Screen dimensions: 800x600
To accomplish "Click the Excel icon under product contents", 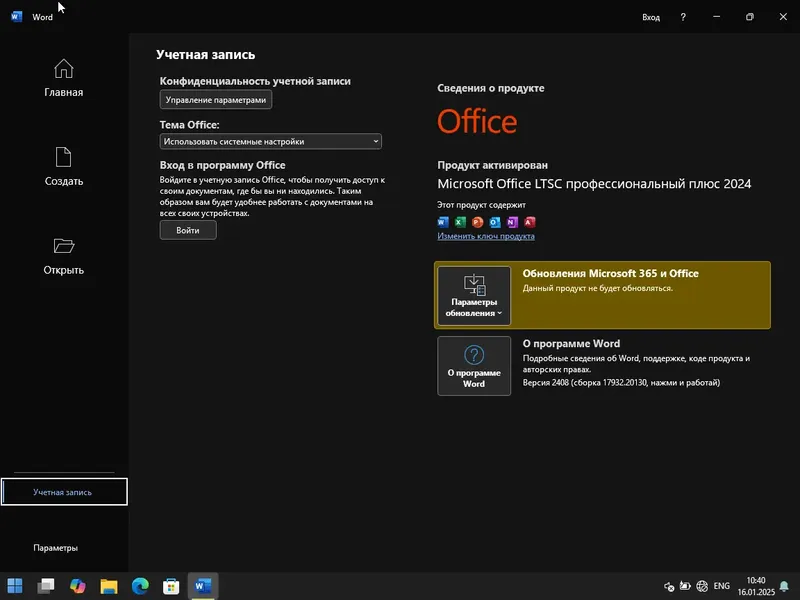I will [460, 222].
